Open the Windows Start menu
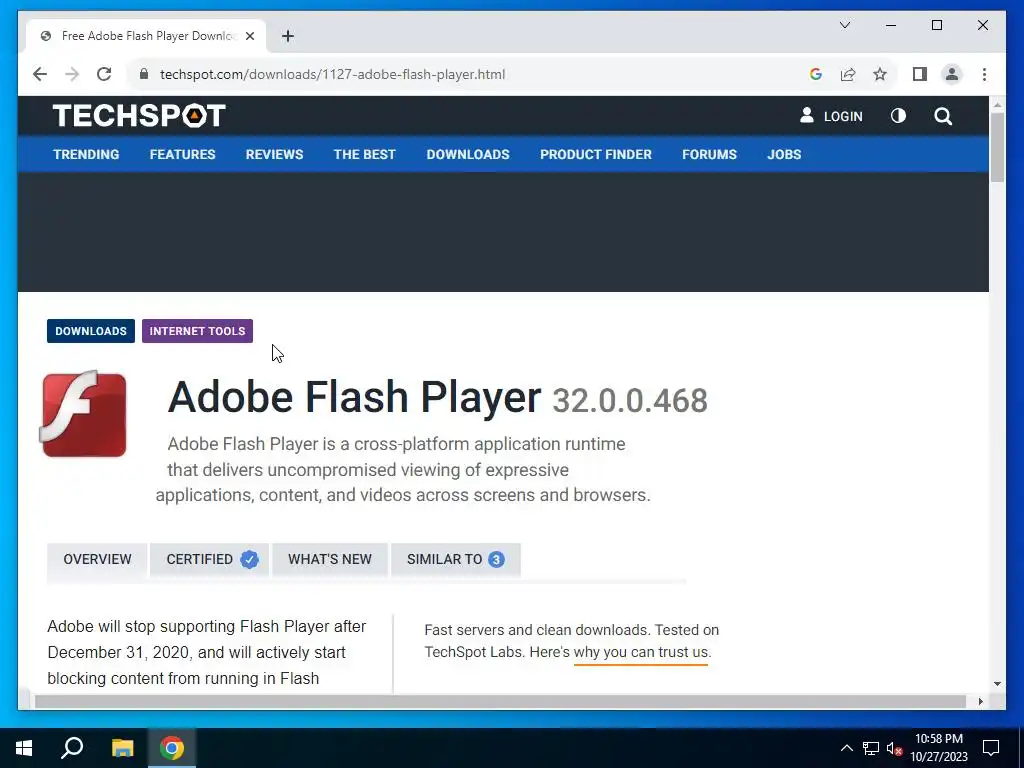The width and height of the screenshot is (1024, 768). 24,748
